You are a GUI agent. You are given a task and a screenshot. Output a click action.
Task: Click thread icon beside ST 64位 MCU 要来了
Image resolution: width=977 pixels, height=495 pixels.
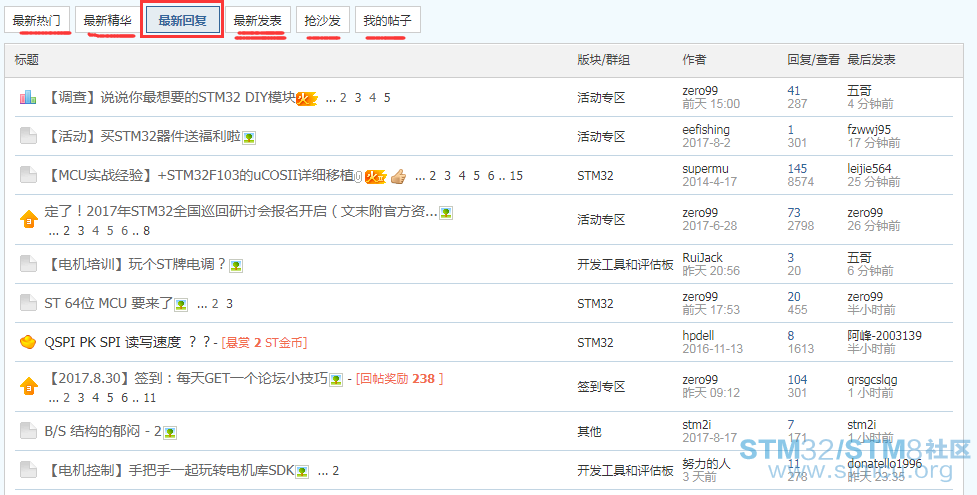(x=28, y=303)
